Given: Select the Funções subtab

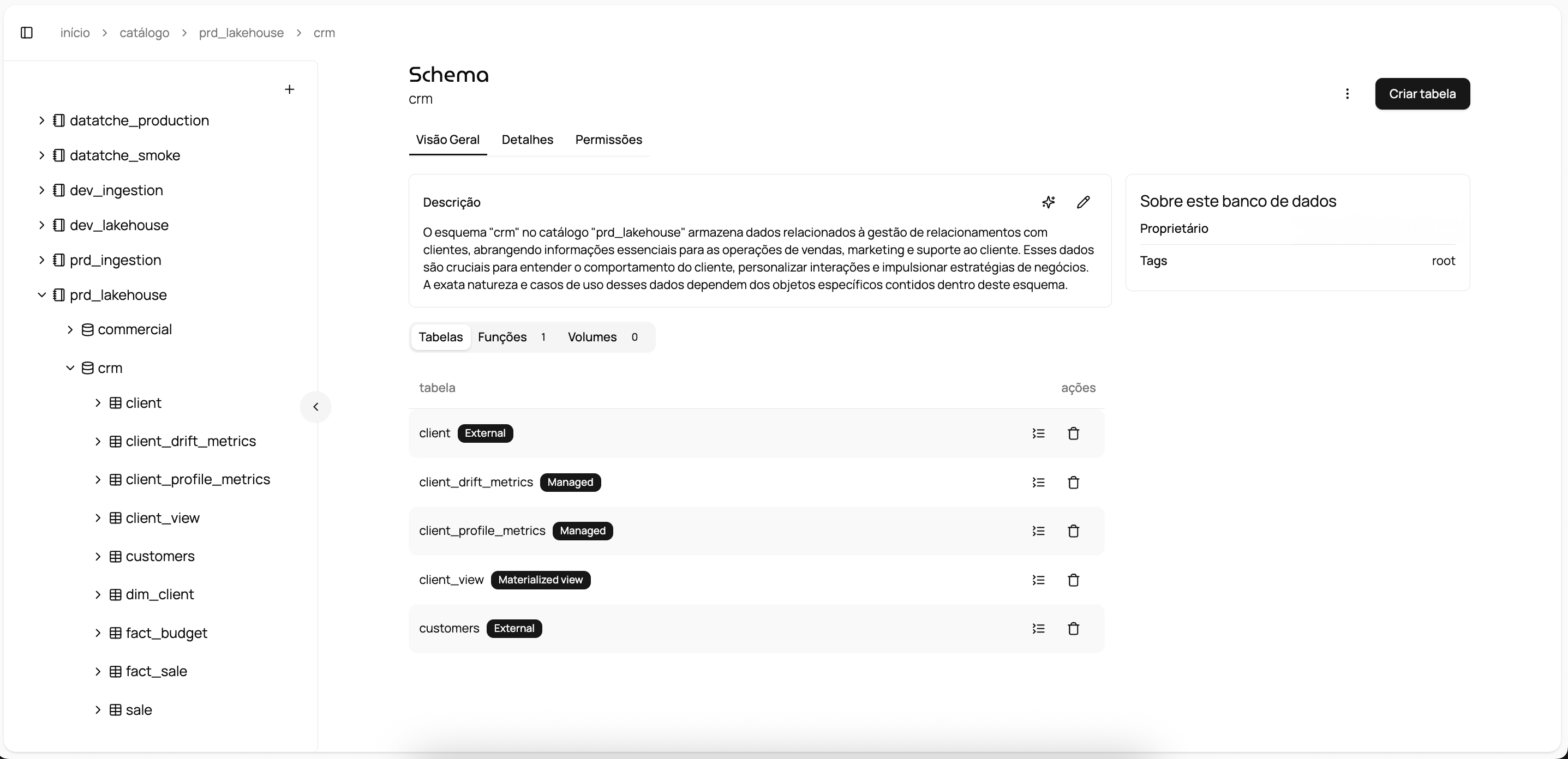Looking at the screenshot, I should 503,337.
